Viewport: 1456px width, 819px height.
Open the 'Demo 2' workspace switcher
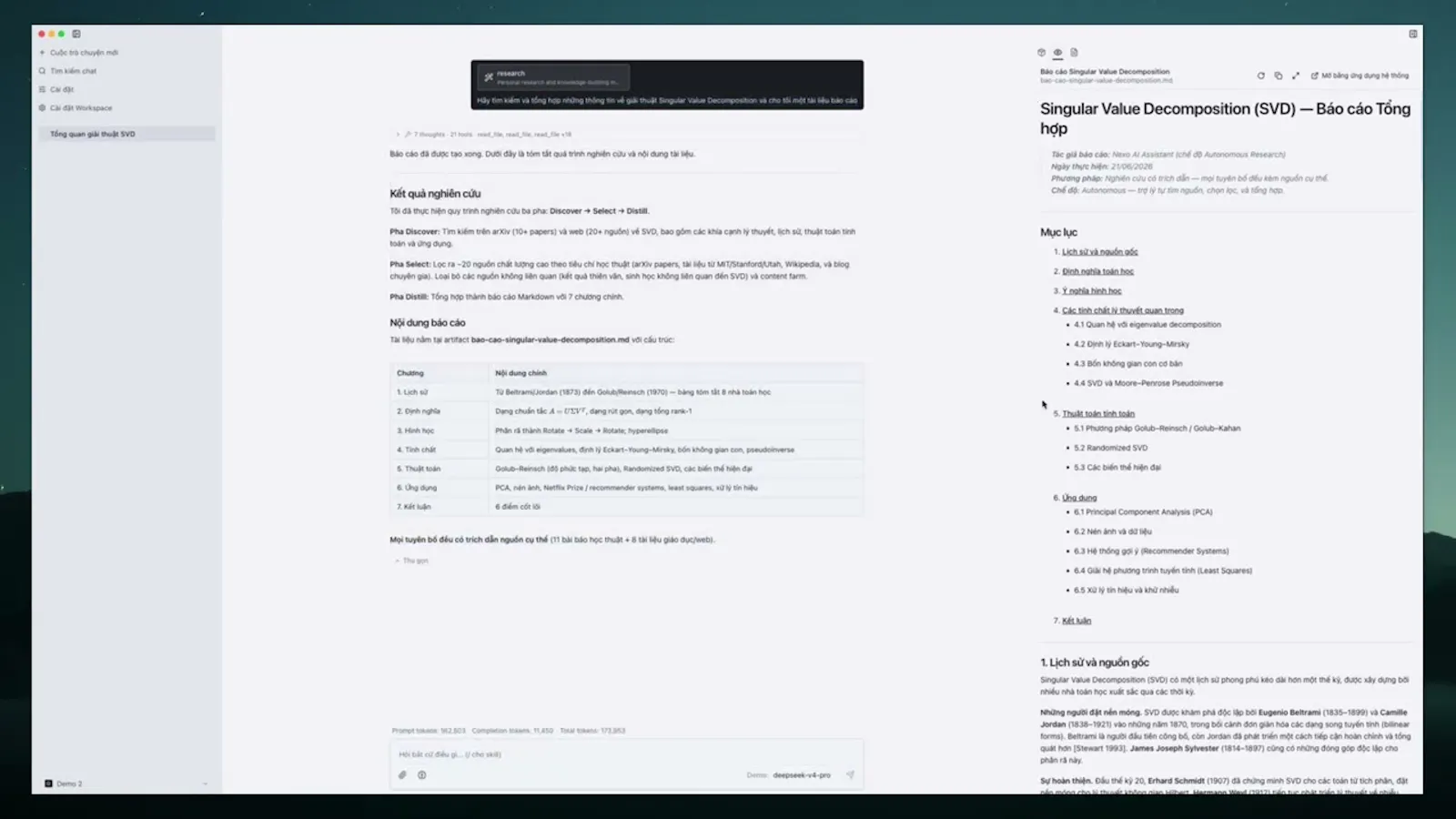(126, 784)
